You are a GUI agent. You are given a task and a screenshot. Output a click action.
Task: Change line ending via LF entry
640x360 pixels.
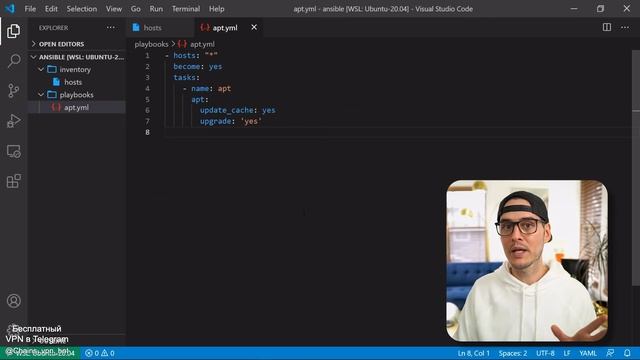[567, 353]
